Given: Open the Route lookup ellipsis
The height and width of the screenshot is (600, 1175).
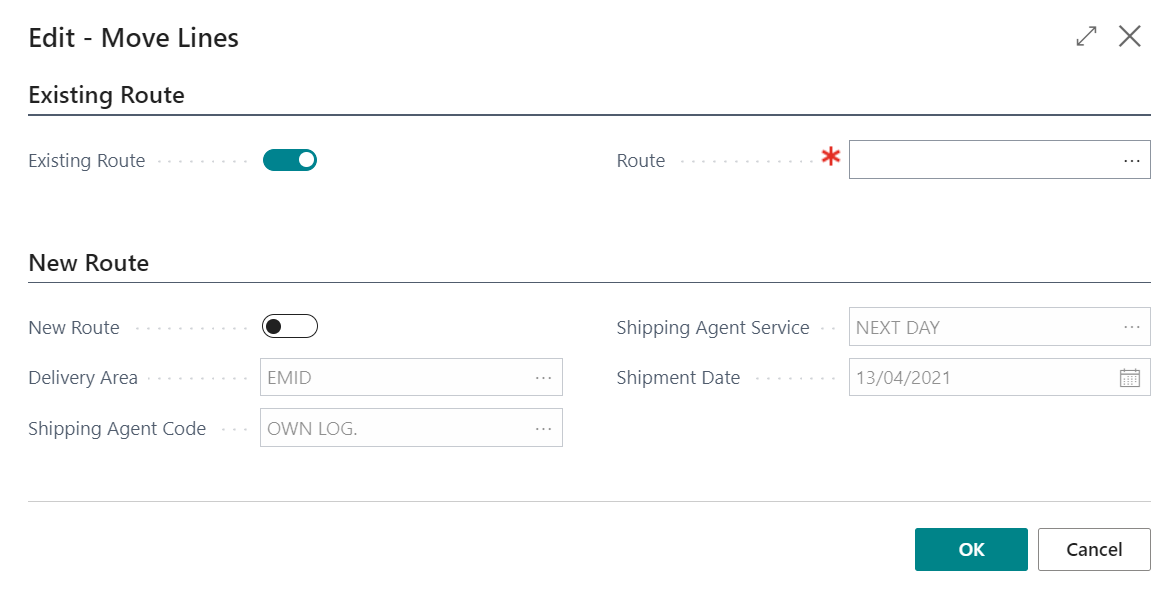Looking at the screenshot, I should [1131, 160].
